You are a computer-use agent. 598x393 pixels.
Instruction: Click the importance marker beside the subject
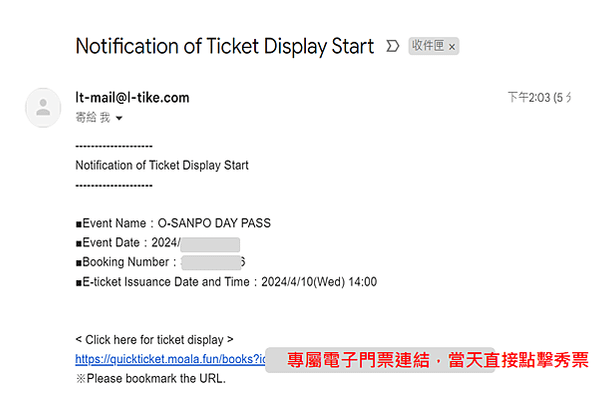click(392, 46)
